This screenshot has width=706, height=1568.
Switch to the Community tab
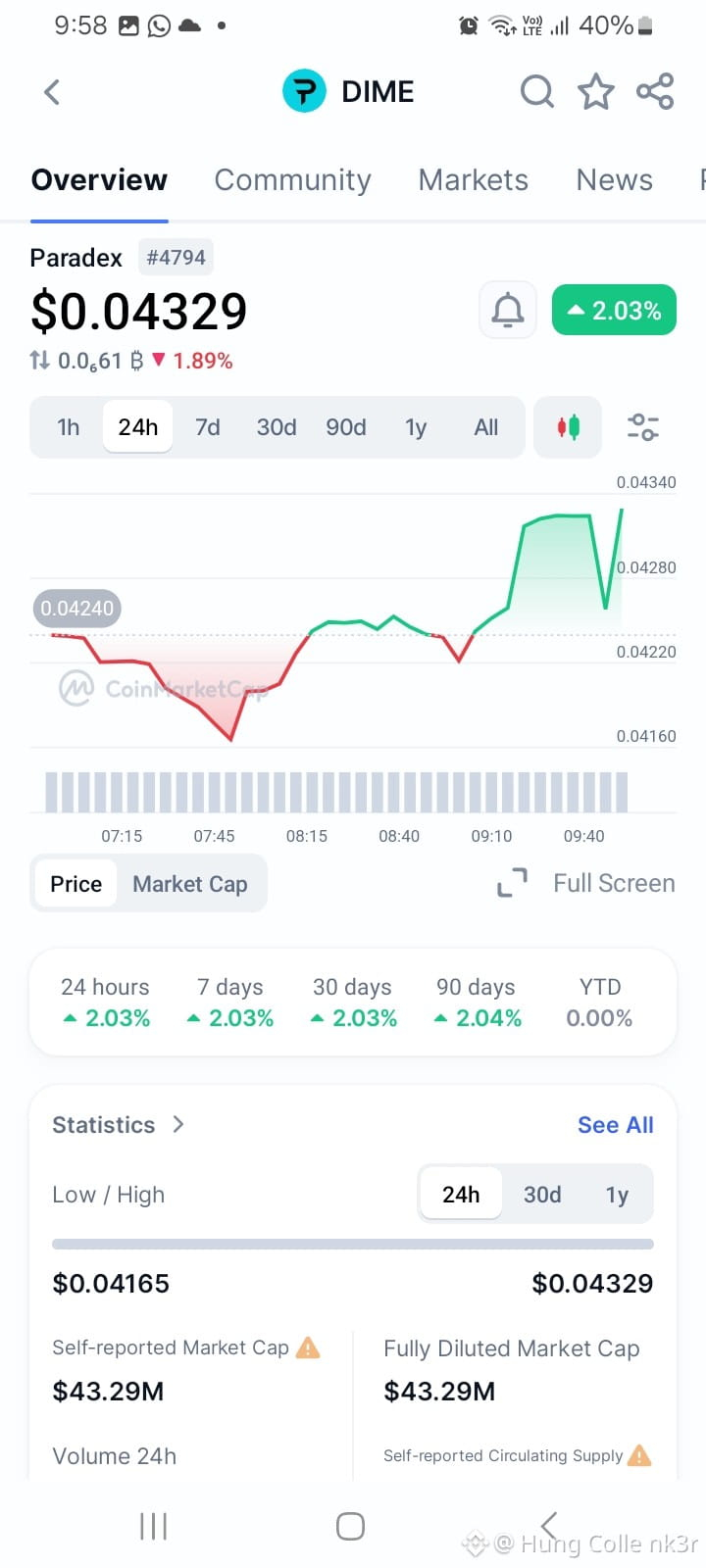[x=292, y=180]
